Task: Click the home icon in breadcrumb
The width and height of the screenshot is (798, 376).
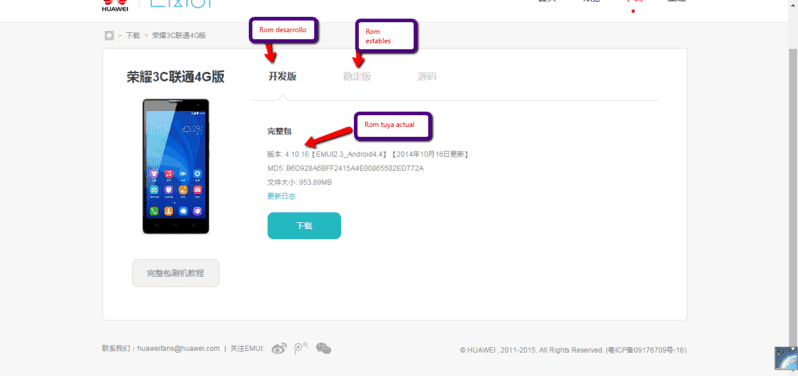Action: 109,36
